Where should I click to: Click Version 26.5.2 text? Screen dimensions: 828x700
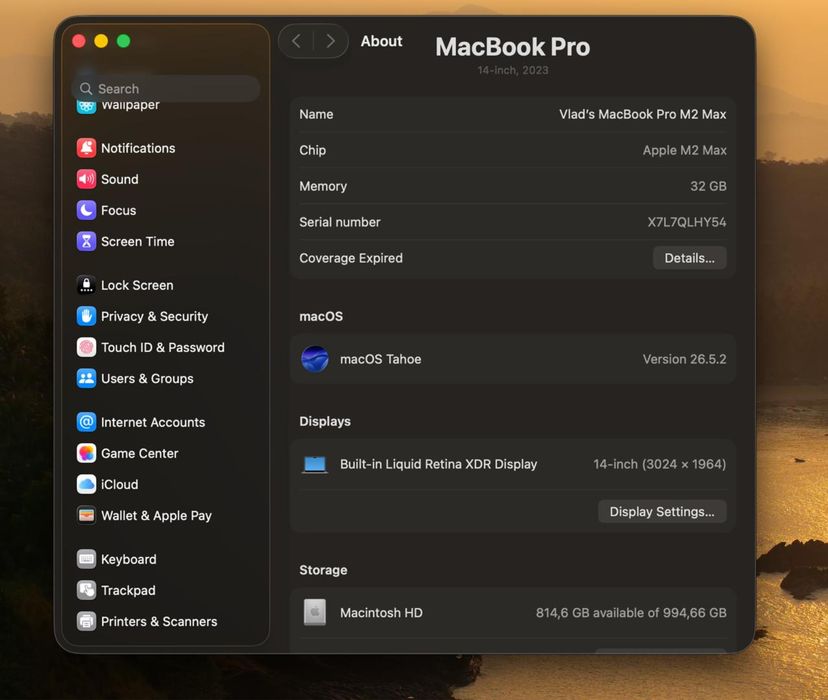click(684, 360)
